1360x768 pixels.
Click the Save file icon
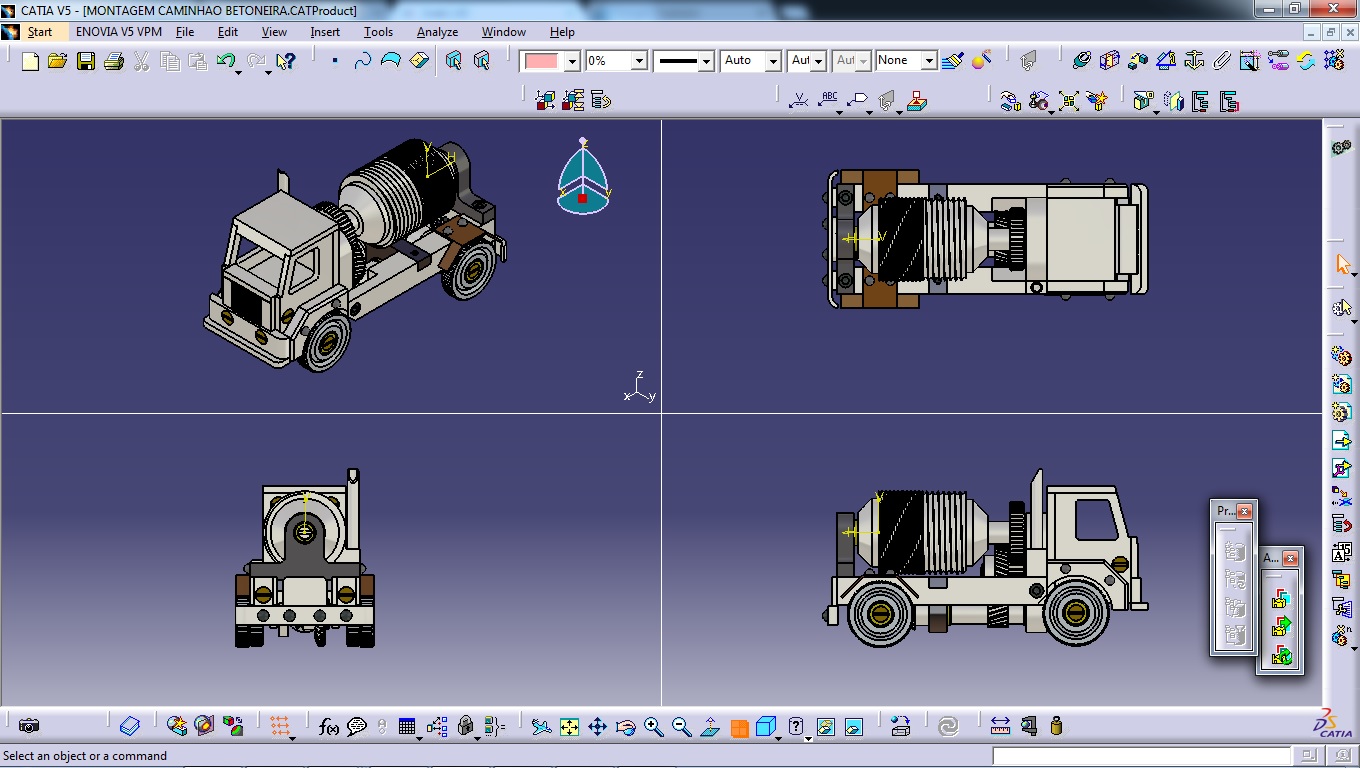click(86, 62)
